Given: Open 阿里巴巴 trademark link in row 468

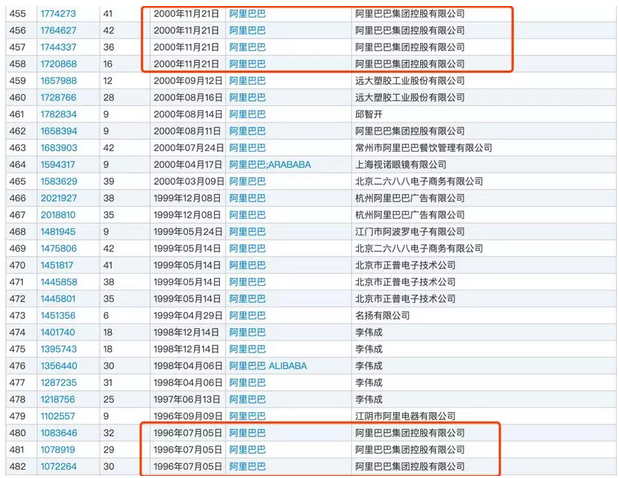Looking at the screenshot, I should point(248,232).
